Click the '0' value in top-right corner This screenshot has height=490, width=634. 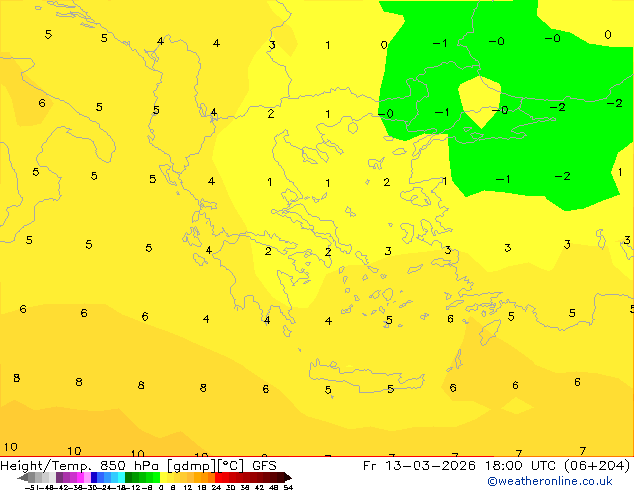coord(608,35)
